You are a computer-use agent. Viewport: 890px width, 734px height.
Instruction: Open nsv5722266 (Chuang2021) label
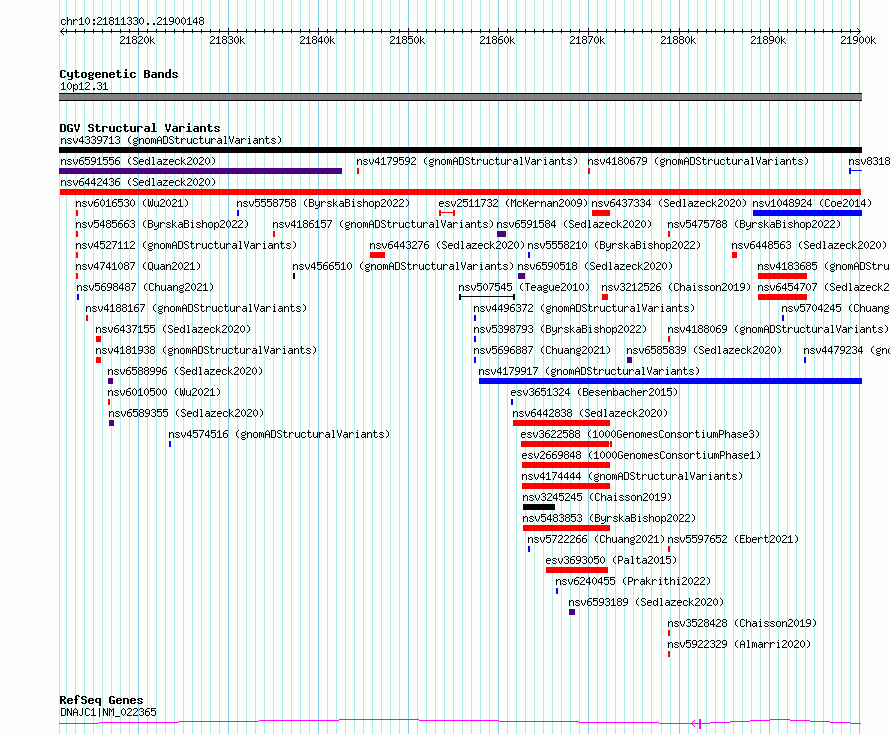596,539
